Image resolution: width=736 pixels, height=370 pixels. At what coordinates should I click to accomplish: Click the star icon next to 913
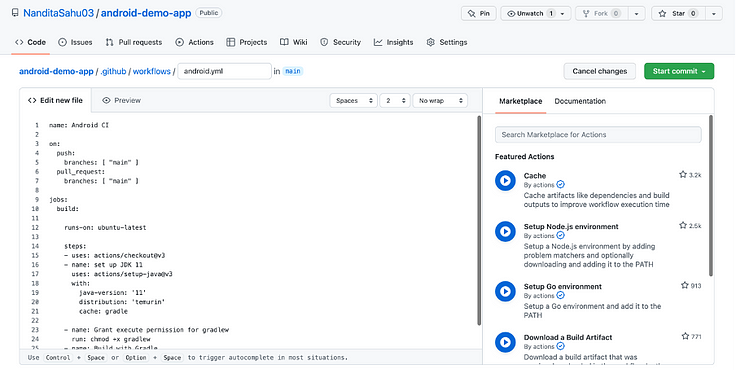point(684,285)
